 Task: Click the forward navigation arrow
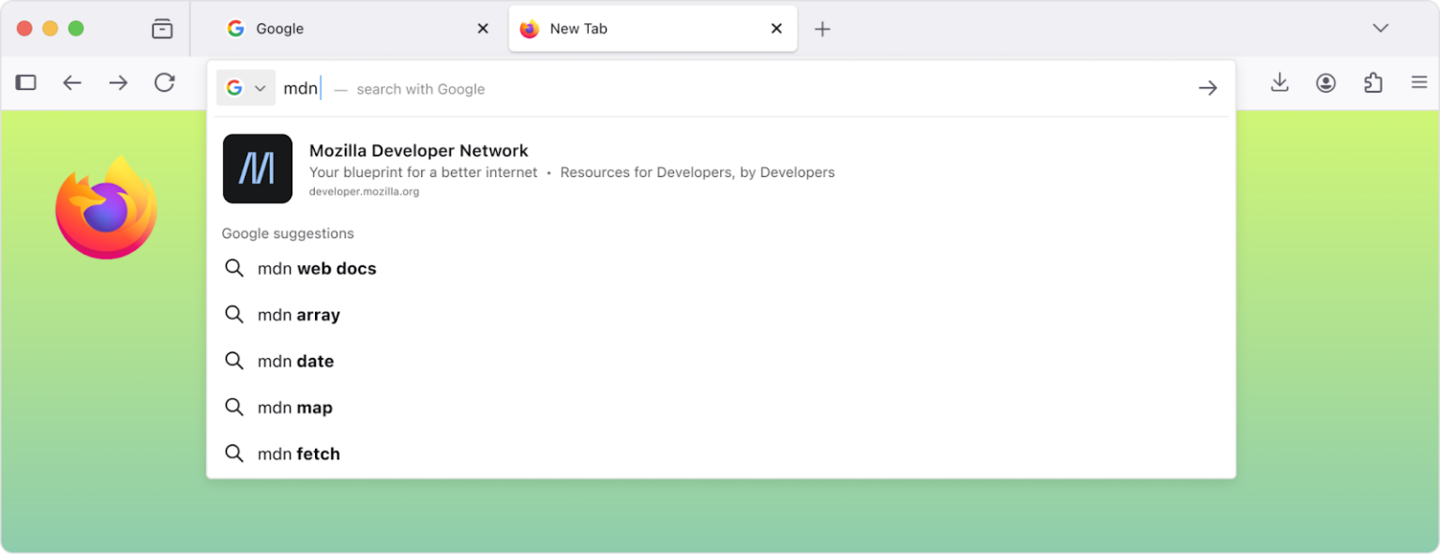point(118,83)
